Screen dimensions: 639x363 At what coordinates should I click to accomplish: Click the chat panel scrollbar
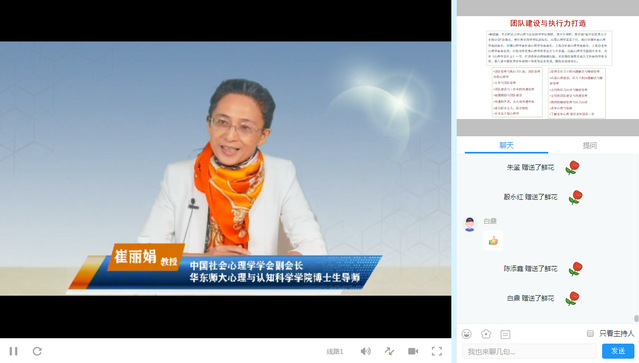coord(636,318)
